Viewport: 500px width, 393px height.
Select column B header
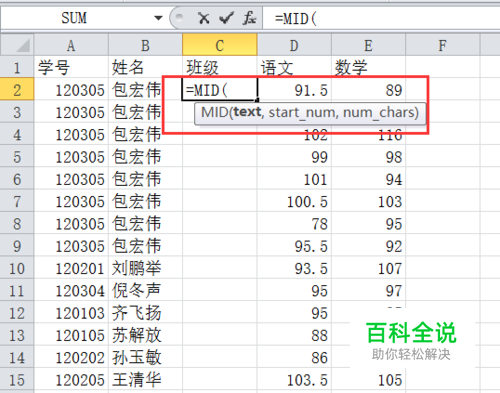145,45
